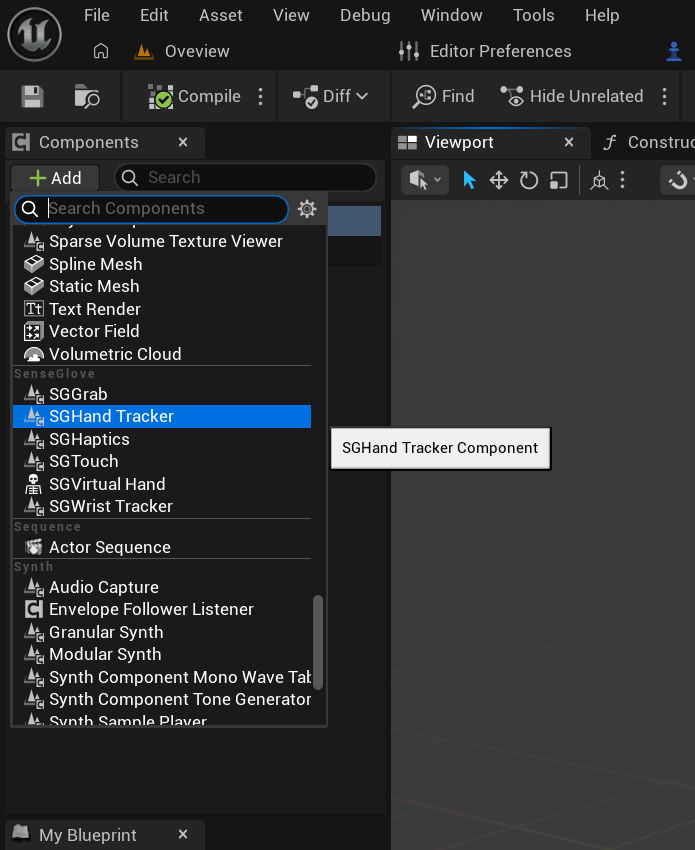
Task: Choose Static Mesh component
Action: tap(162, 286)
